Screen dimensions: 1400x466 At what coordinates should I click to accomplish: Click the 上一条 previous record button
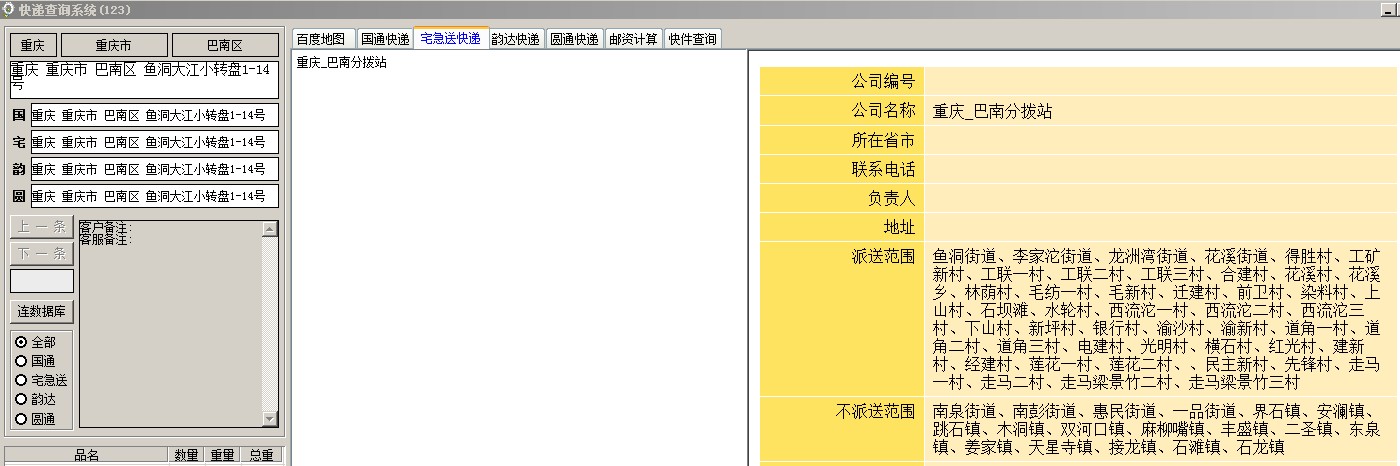click(x=42, y=227)
